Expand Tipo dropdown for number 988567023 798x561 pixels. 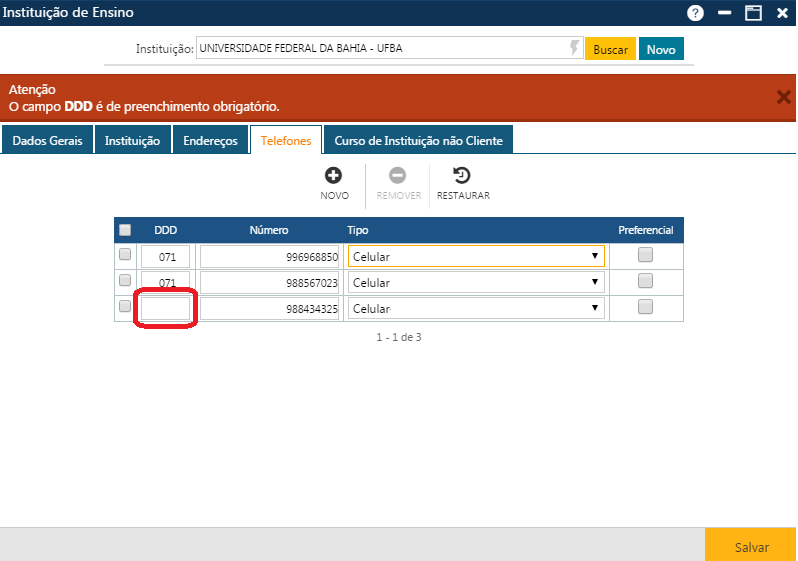coord(476,282)
